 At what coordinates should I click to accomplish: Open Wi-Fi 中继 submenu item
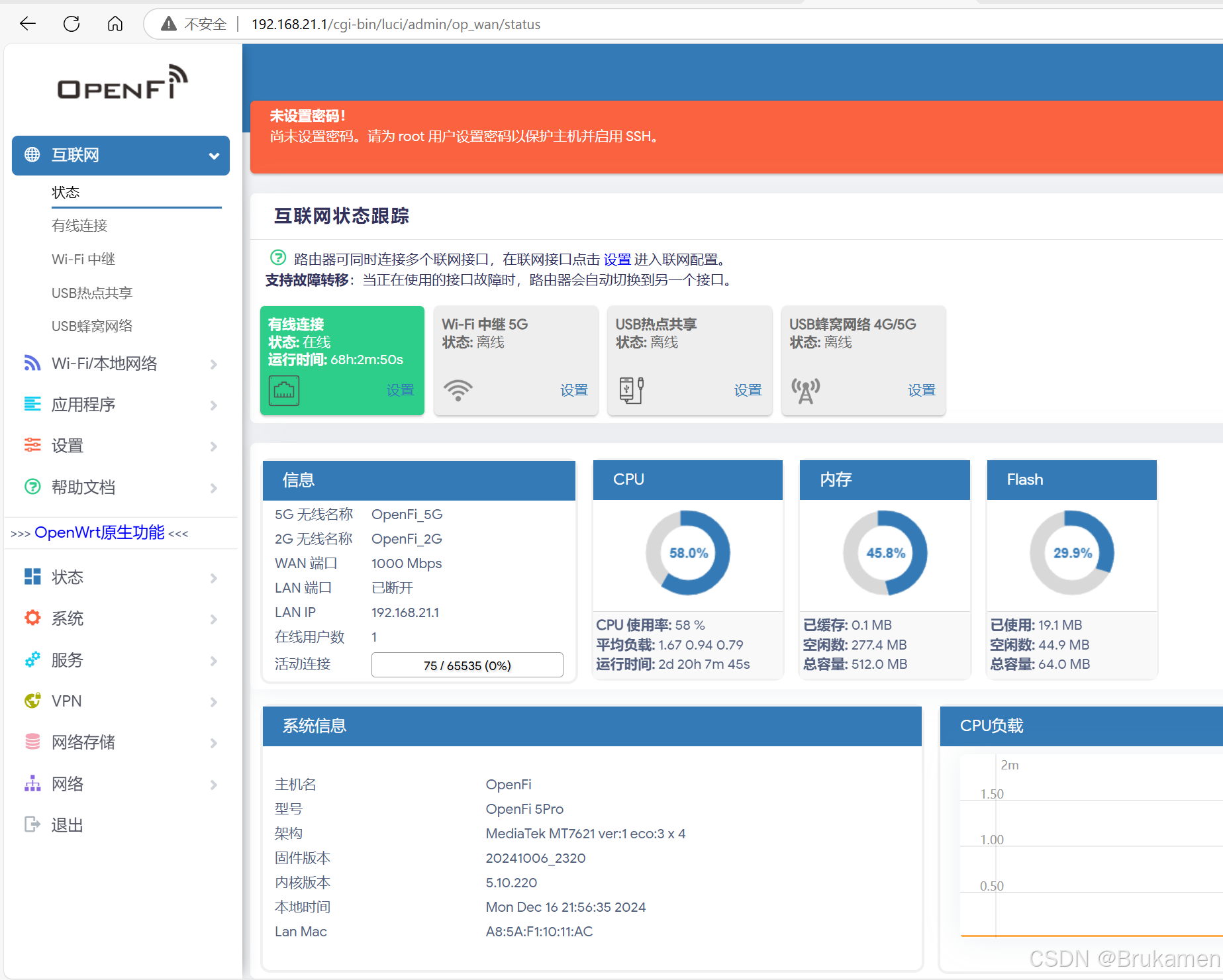[83, 259]
